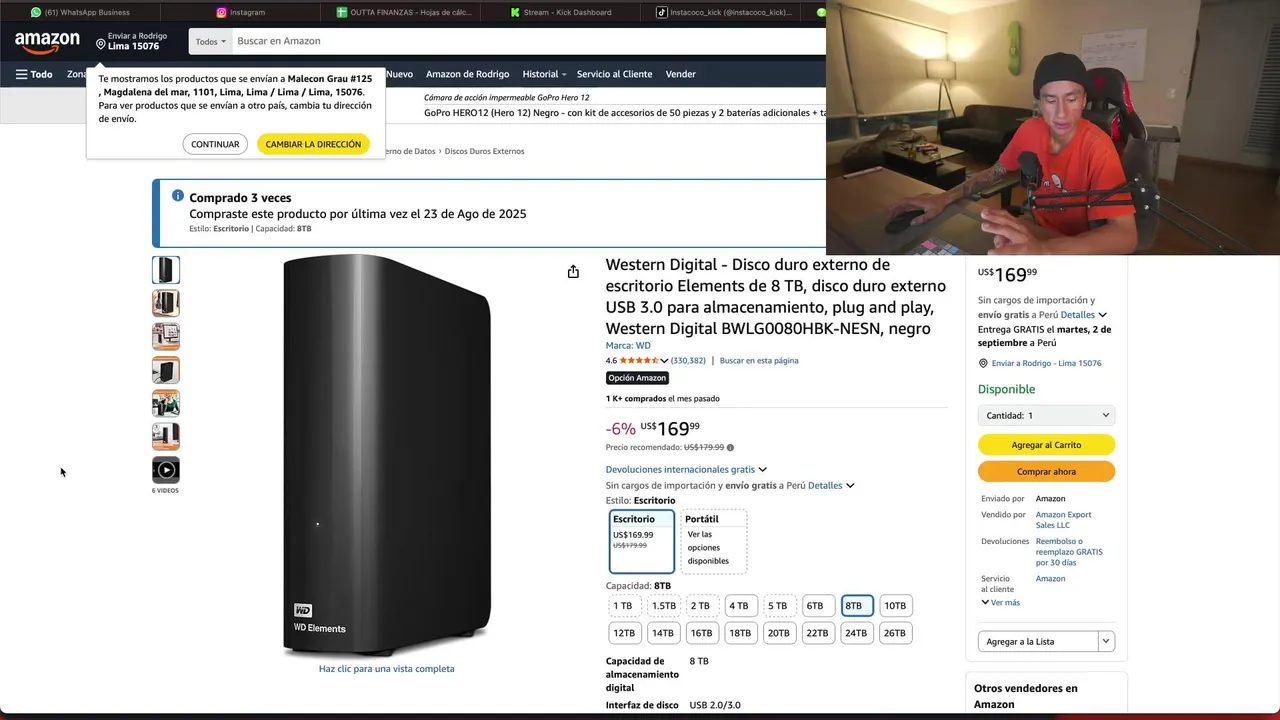
Task: Expand Detalles next to envío gratis a Perú
Action: click(831, 486)
